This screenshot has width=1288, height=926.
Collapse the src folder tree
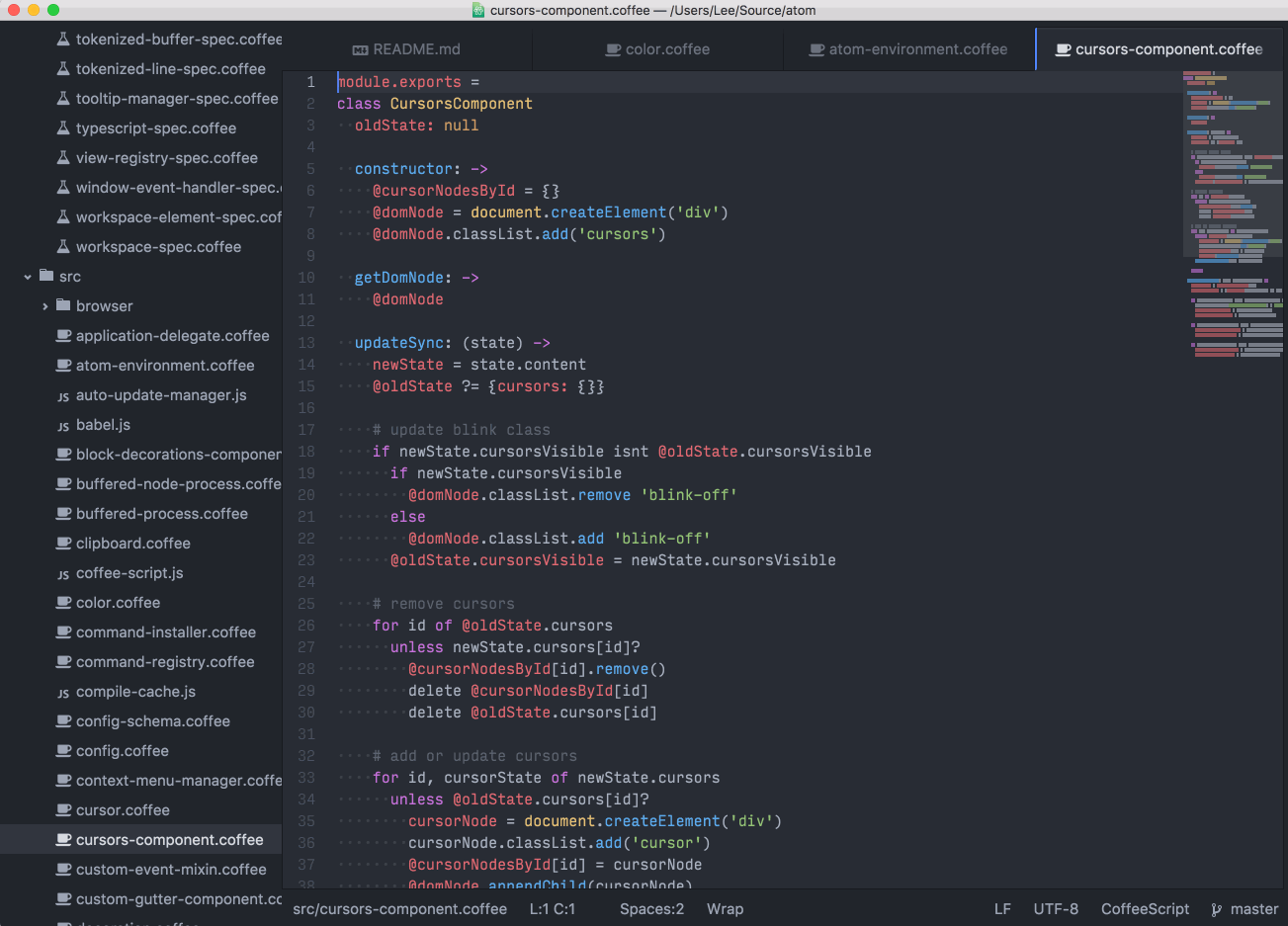click(x=28, y=277)
